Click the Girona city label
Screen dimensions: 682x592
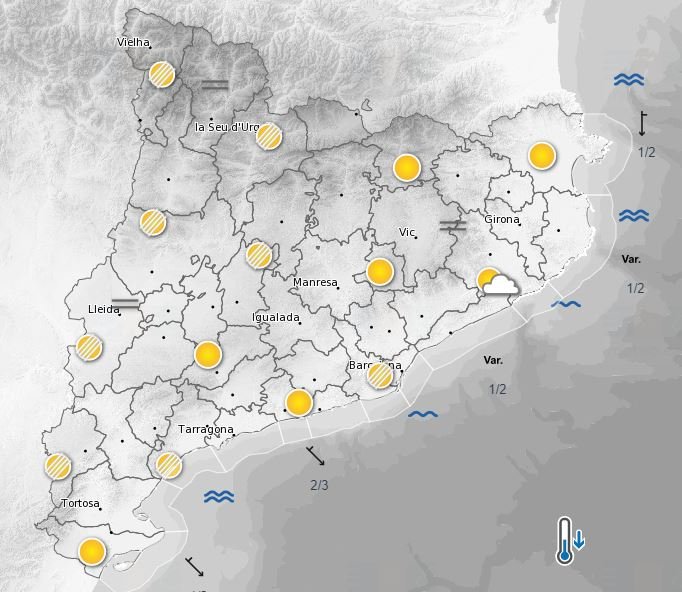point(501,219)
